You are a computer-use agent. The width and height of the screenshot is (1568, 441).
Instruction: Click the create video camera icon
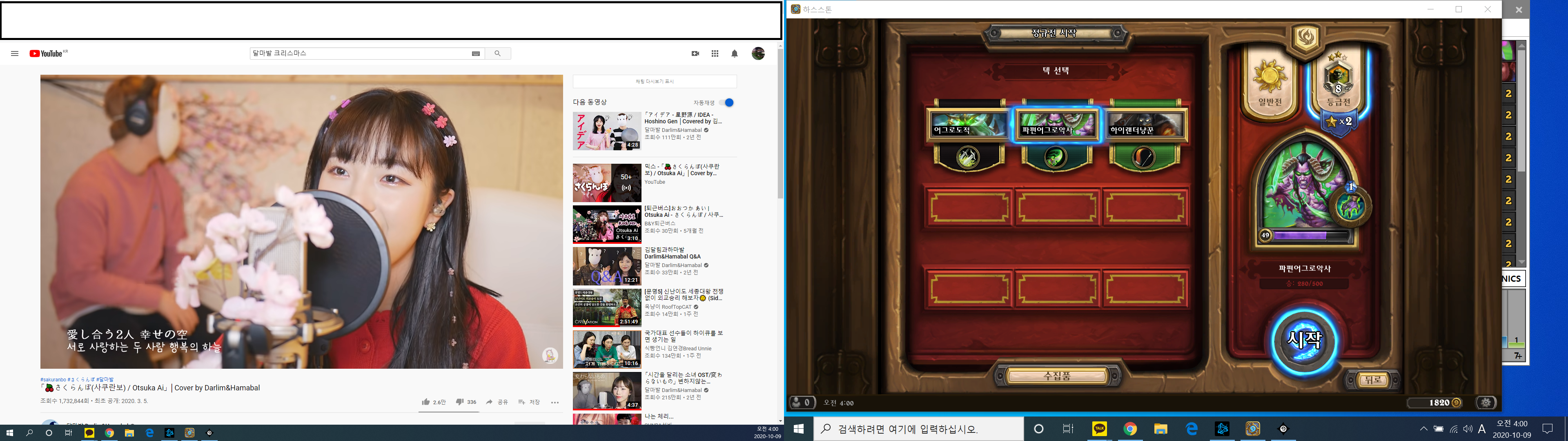click(695, 53)
